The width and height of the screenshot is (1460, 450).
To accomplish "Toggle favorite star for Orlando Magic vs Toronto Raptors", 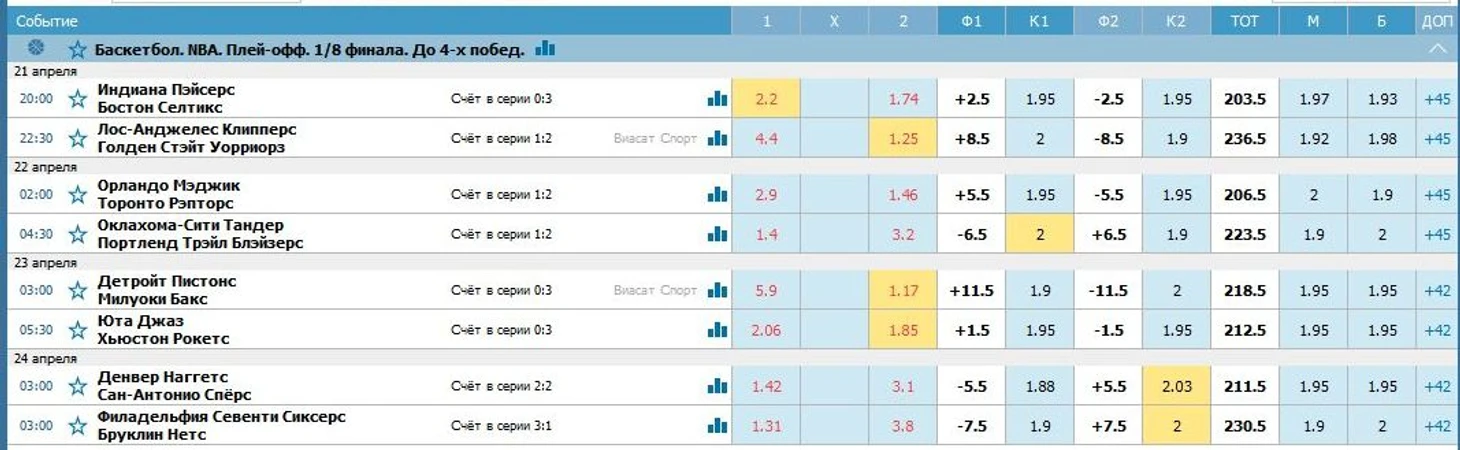I will [77, 195].
